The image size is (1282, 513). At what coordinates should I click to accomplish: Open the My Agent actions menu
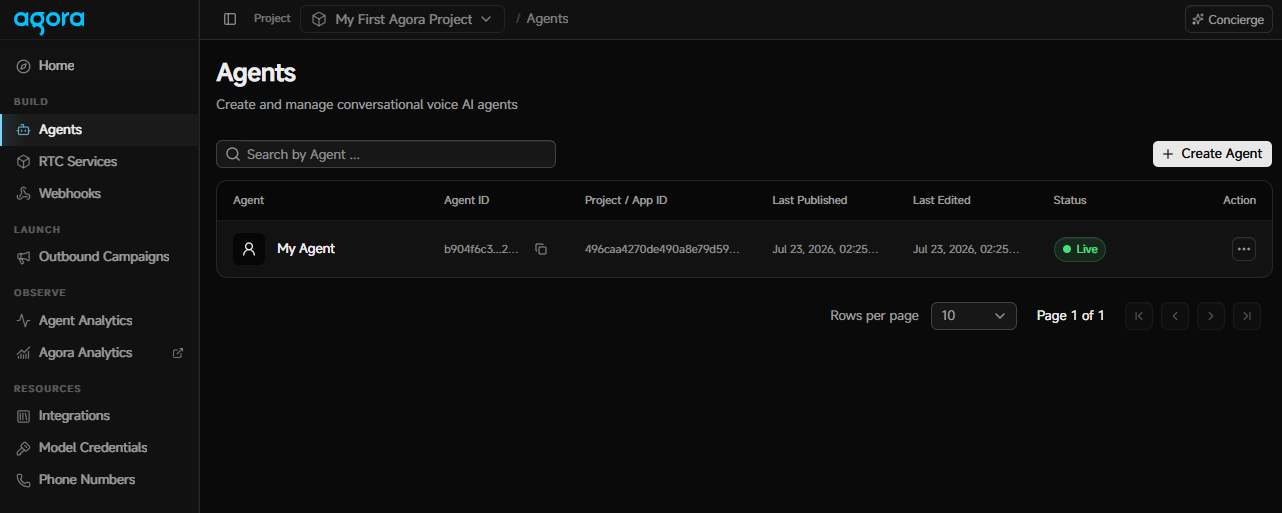[1244, 249]
